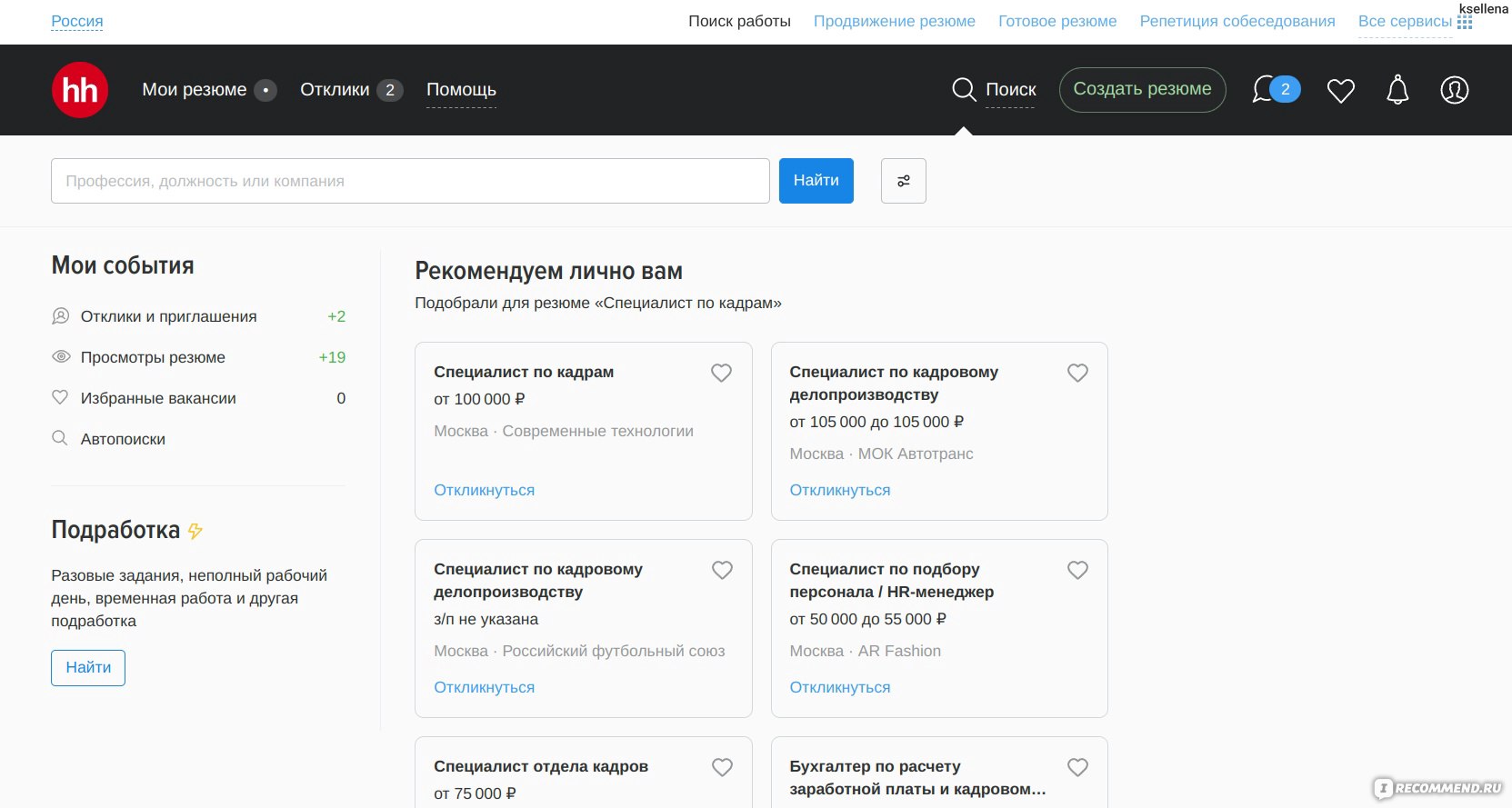Image resolution: width=1512 pixels, height=808 pixels.
Task: Open Автопоиски events link
Action: [x=123, y=439]
